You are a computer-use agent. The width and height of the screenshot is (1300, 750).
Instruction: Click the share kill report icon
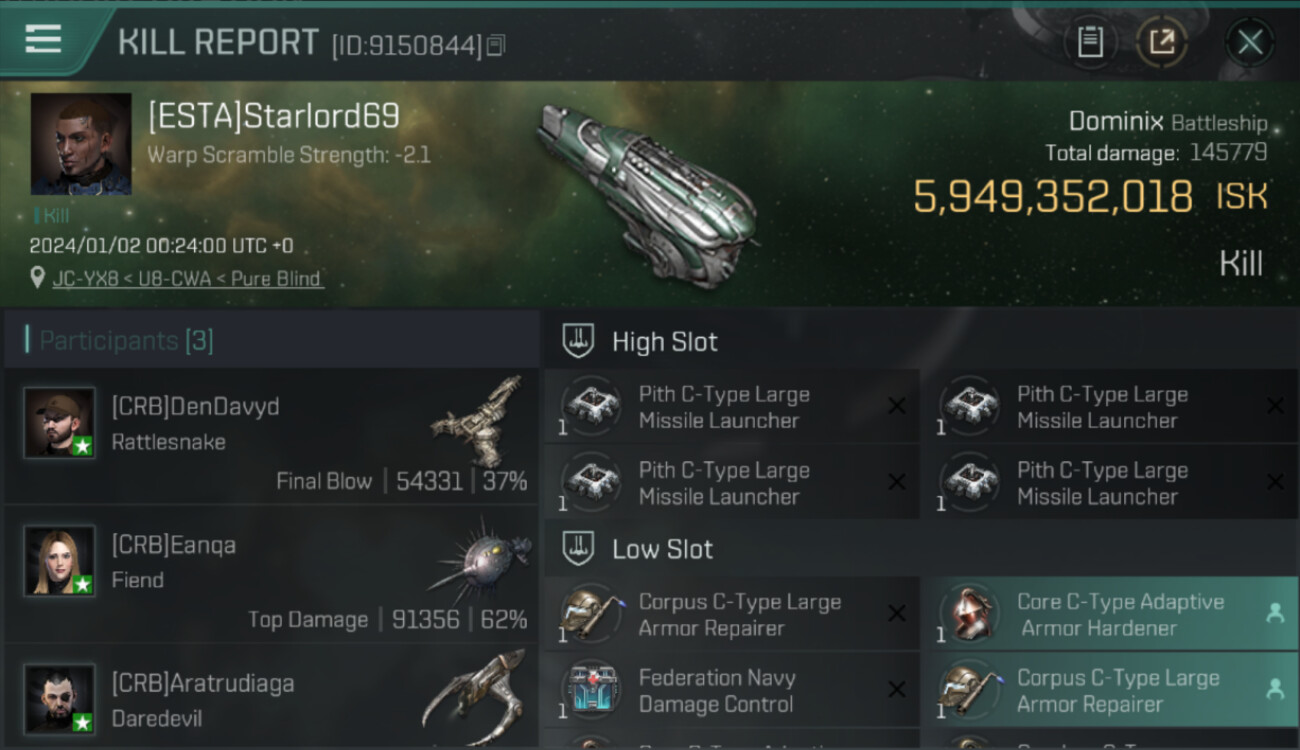coord(1161,42)
